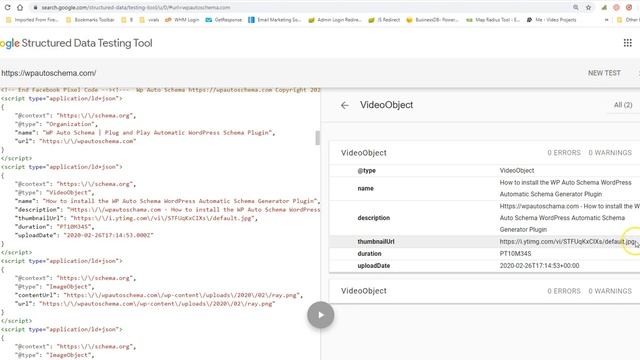Click the name row label
640x360 pixels.
[x=365, y=188]
